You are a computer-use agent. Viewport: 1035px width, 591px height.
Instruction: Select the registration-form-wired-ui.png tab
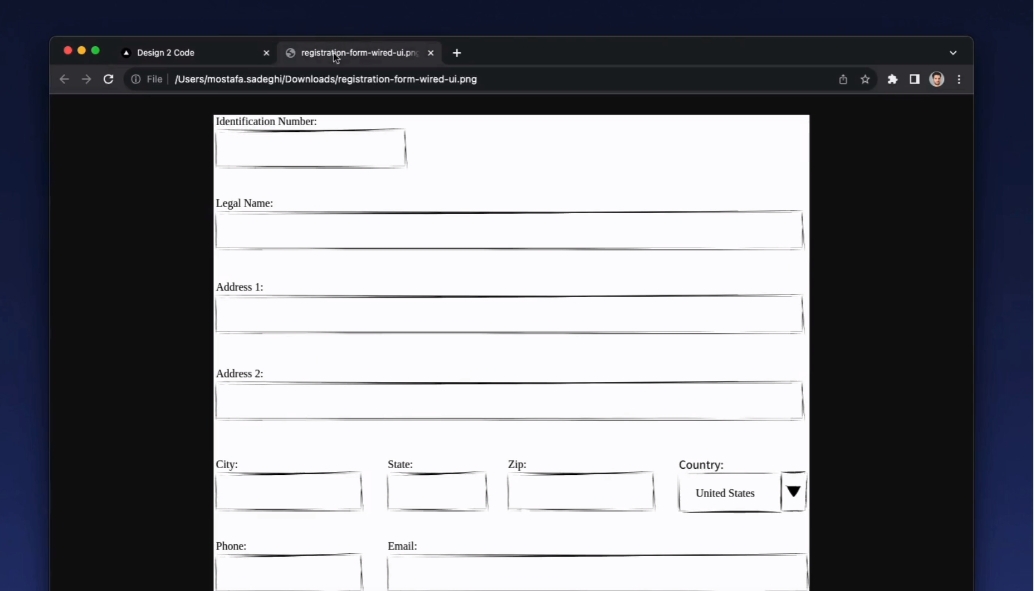pos(355,53)
